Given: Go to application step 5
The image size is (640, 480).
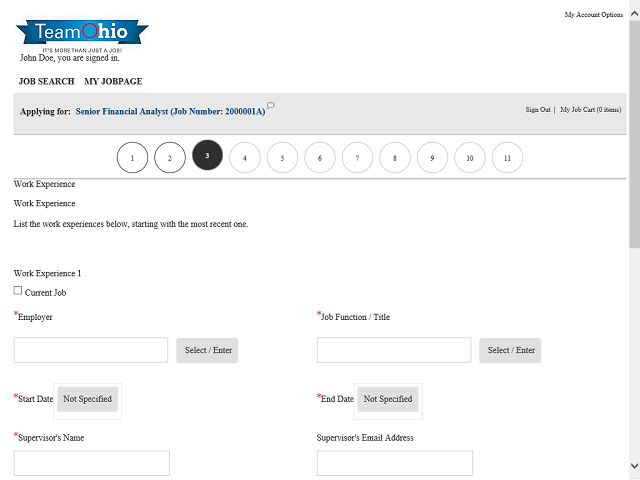Looking at the screenshot, I should 282,158.
